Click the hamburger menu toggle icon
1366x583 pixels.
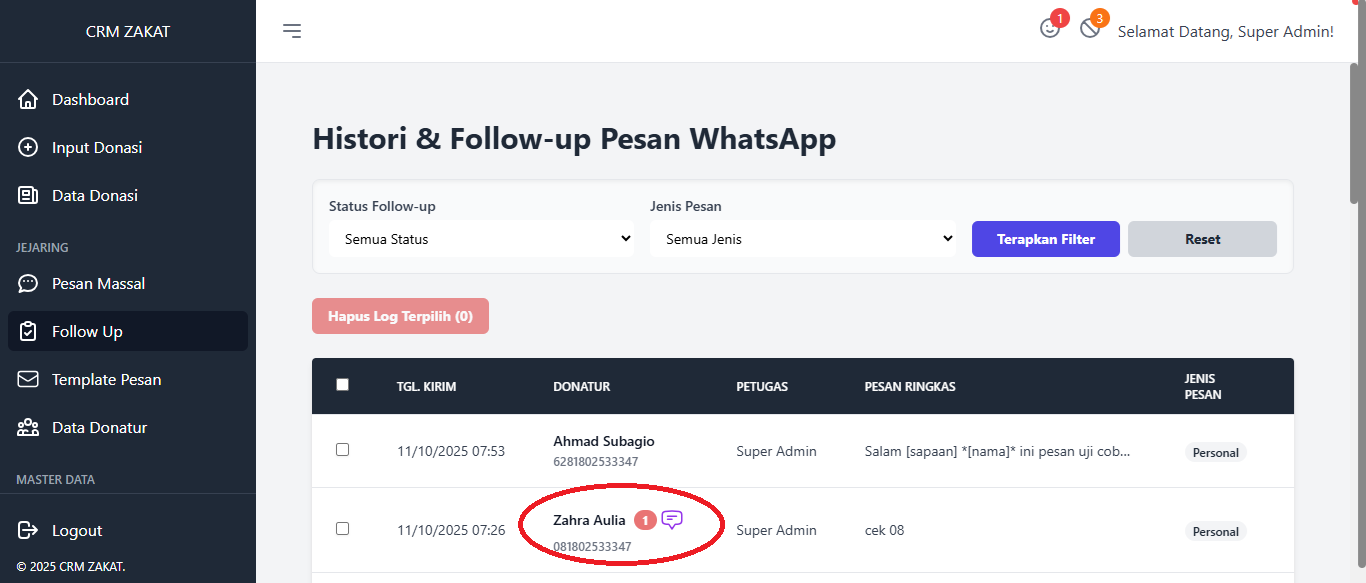click(292, 31)
